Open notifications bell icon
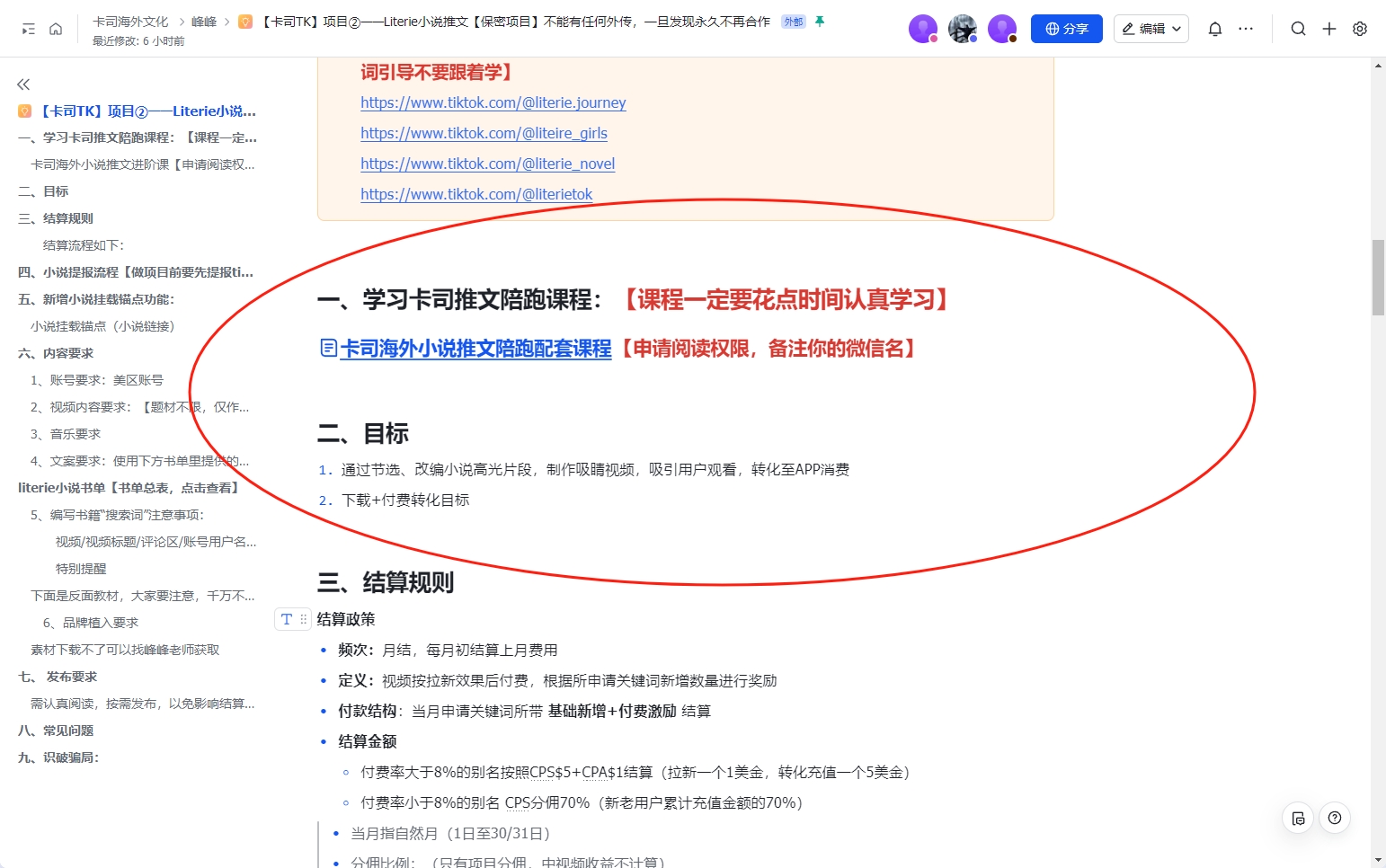The width and height of the screenshot is (1386, 868). tap(1215, 29)
